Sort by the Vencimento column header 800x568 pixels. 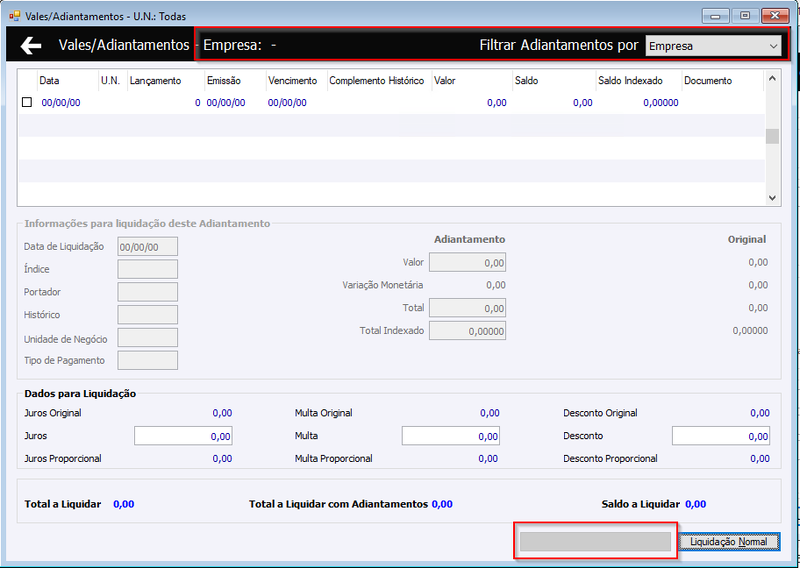point(292,81)
